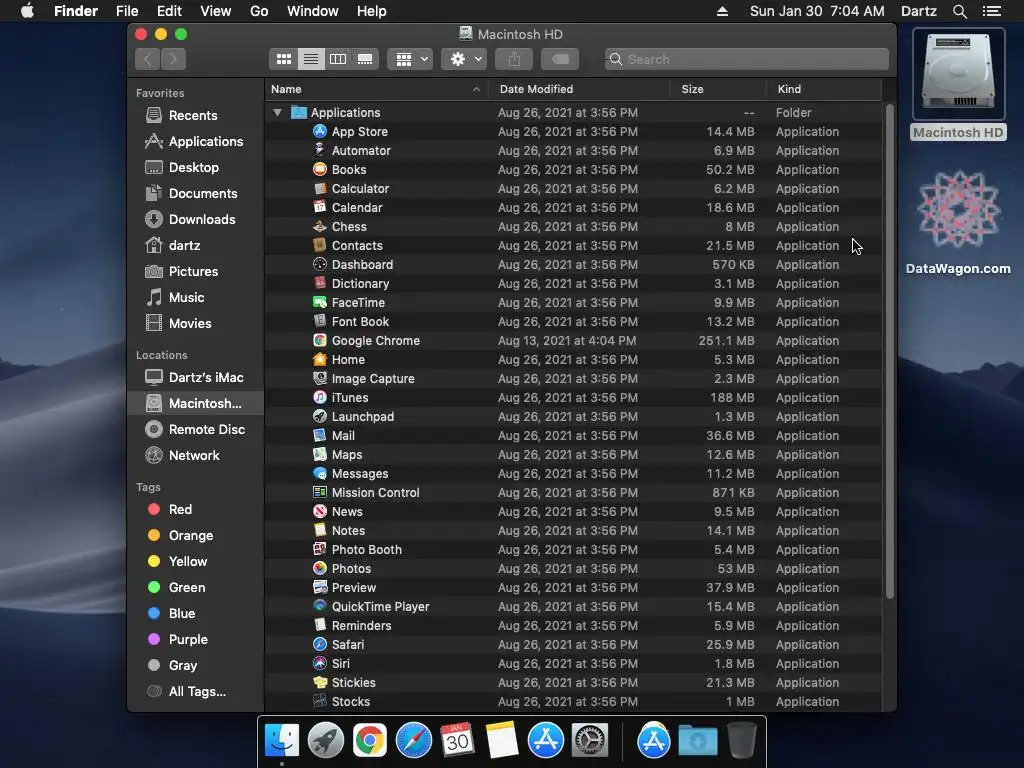Sort by the Size column header
The width and height of the screenshot is (1024, 768).
click(718, 89)
